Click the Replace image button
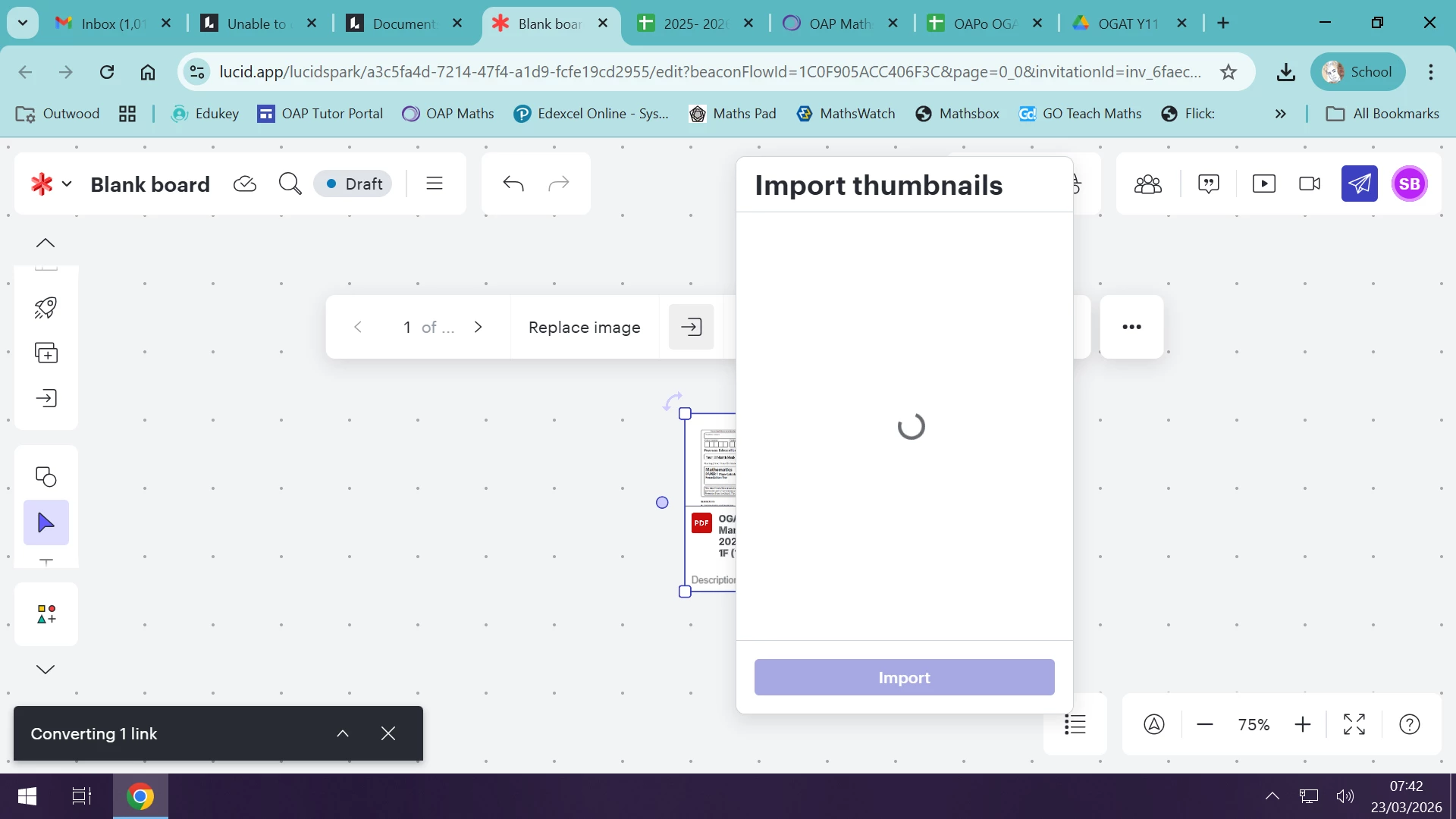Screen dimensions: 1456x819 (584, 327)
